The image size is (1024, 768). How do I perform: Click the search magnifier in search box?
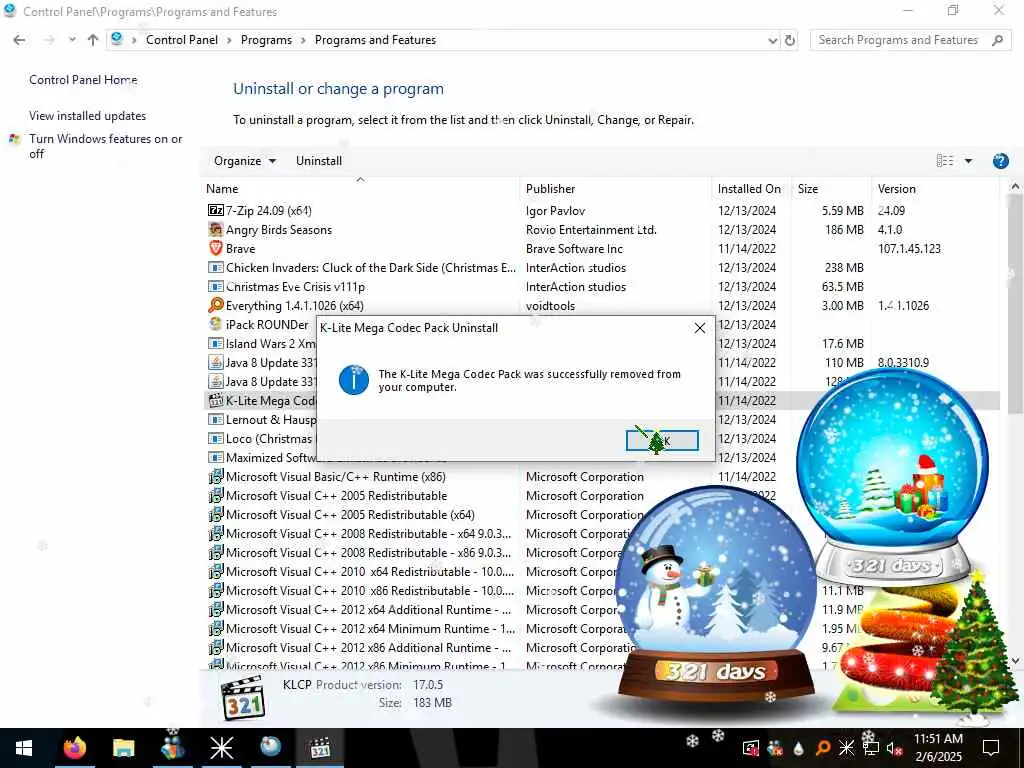pyautogui.click(x=997, y=40)
